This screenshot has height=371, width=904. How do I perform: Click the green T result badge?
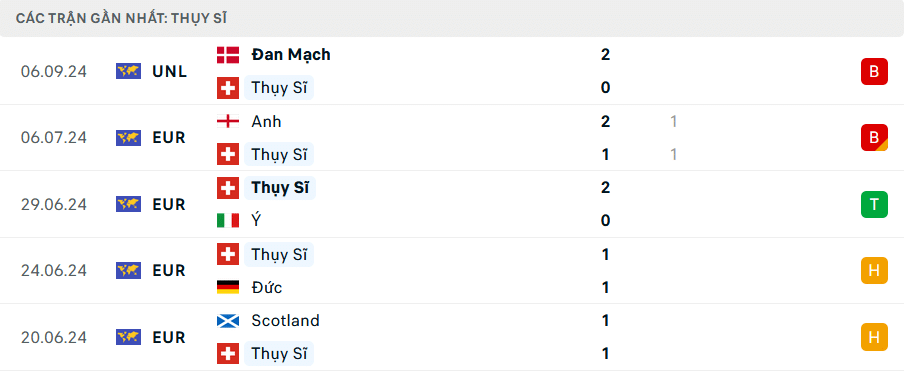click(x=874, y=205)
